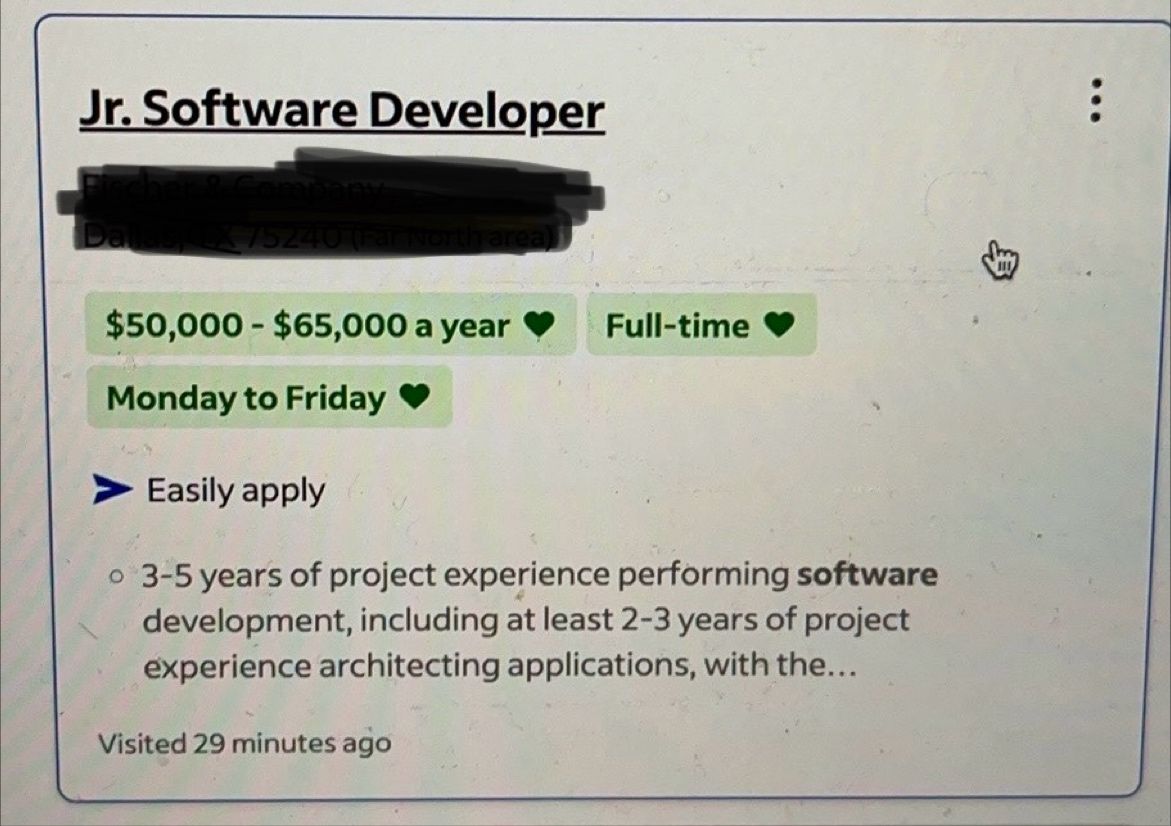
Task: Click the bullet marker before the description
Action: pyautogui.click(x=115, y=577)
